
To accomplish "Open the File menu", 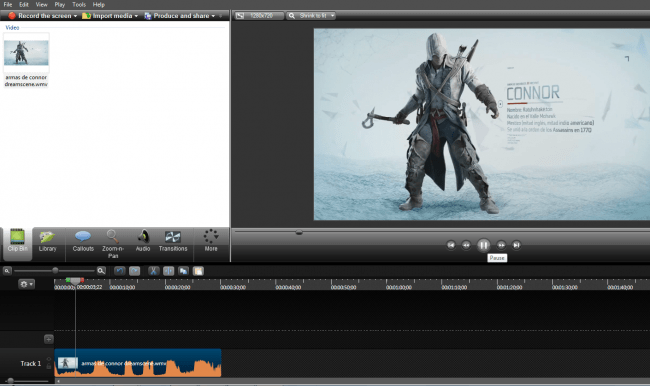I will tap(7, 5).
